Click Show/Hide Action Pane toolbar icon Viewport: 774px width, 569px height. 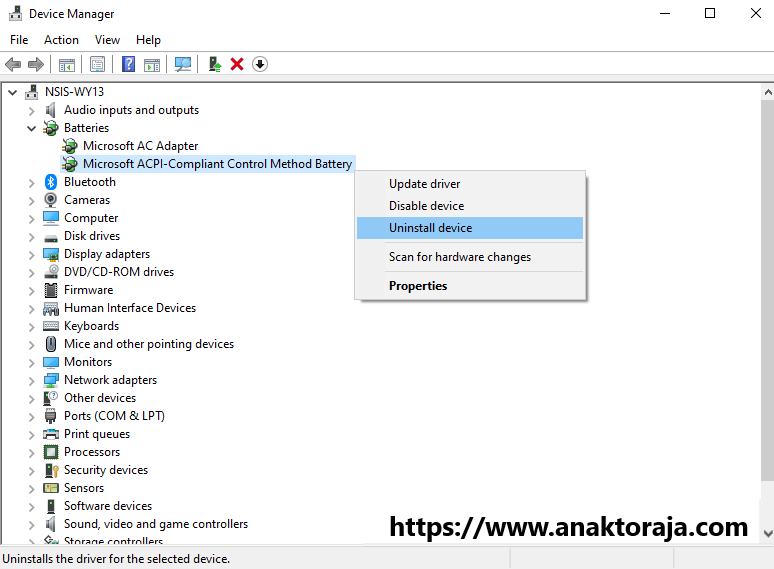(152, 65)
